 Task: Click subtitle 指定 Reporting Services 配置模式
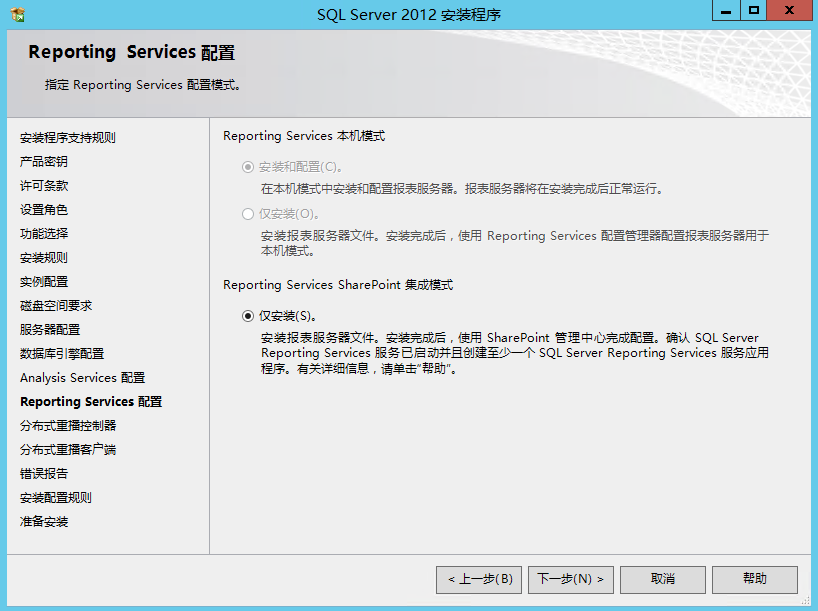click(143, 85)
